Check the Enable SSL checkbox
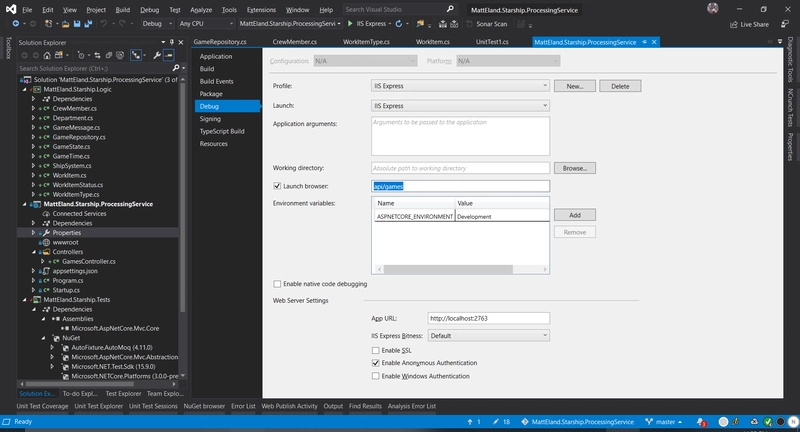Image resolution: width=800 pixels, height=432 pixels. [376, 350]
